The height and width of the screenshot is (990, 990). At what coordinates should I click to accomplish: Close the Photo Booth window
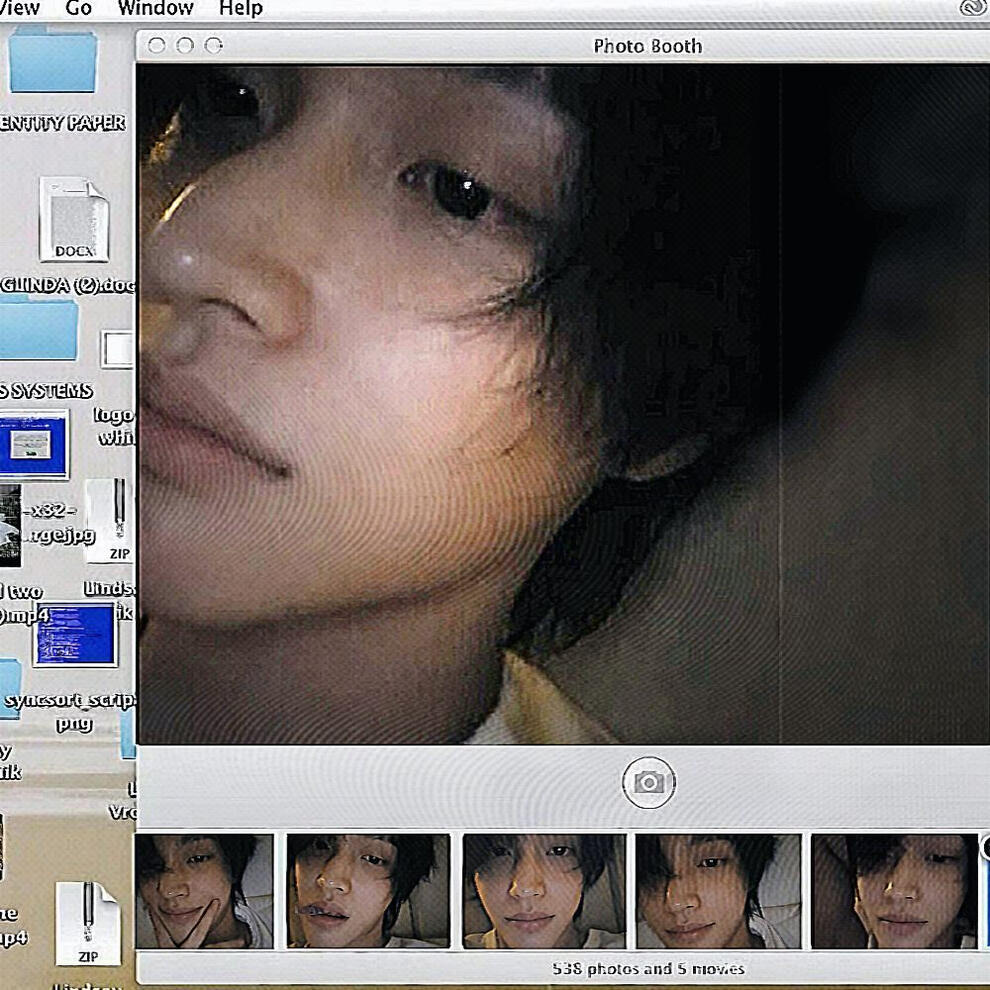(156, 46)
